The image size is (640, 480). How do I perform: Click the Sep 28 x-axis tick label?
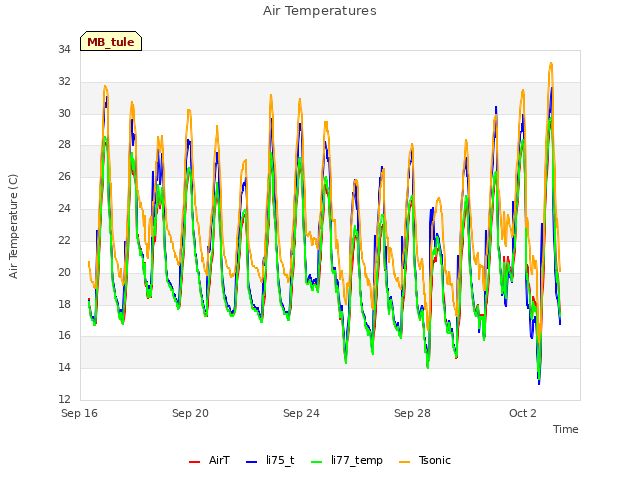(412, 413)
